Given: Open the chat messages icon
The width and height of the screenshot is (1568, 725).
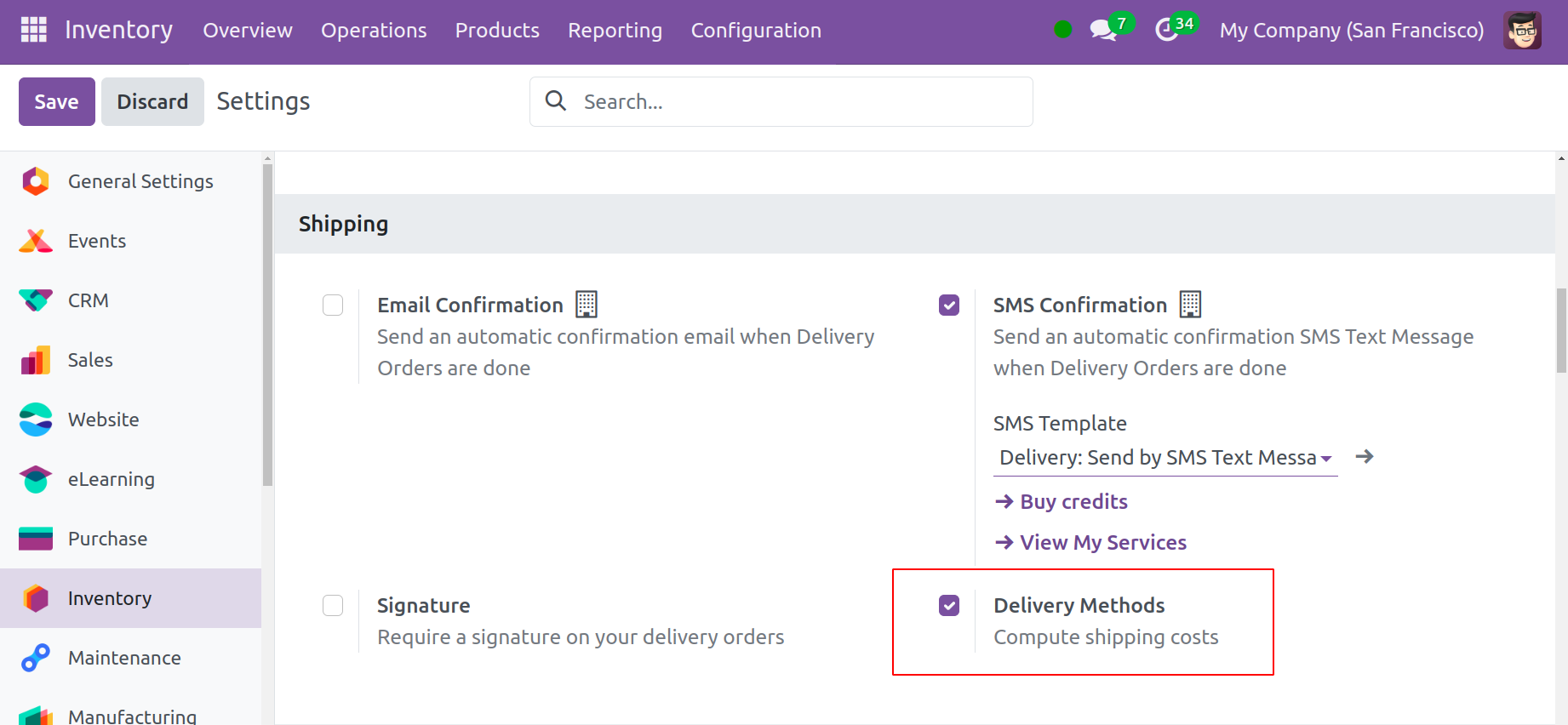Looking at the screenshot, I should [x=1102, y=30].
